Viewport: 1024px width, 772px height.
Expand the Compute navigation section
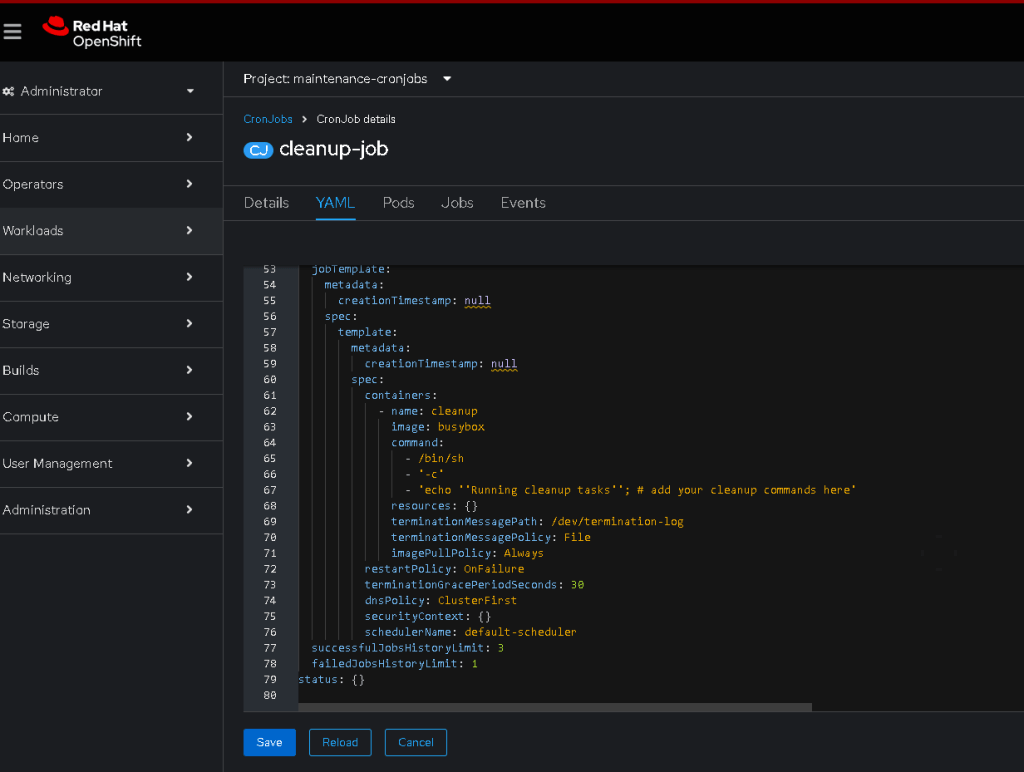click(x=111, y=417)
